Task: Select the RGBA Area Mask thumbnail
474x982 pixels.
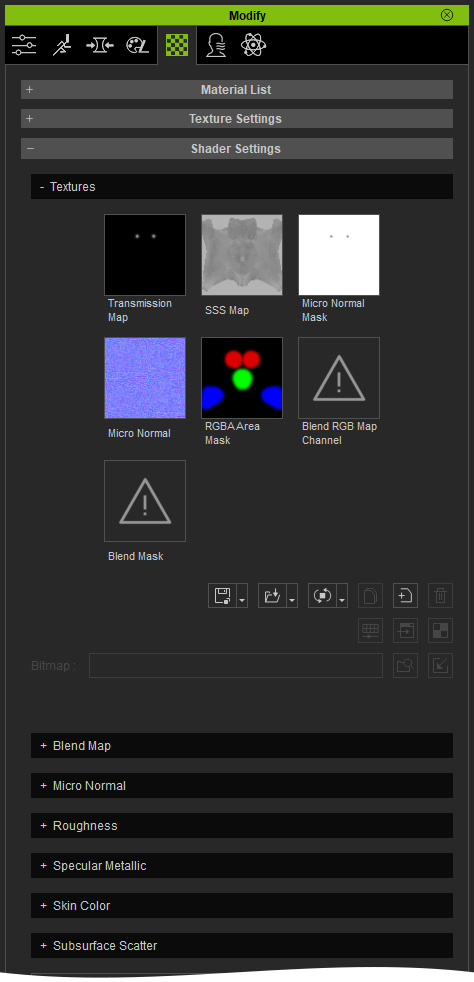Action: point(242,378)
